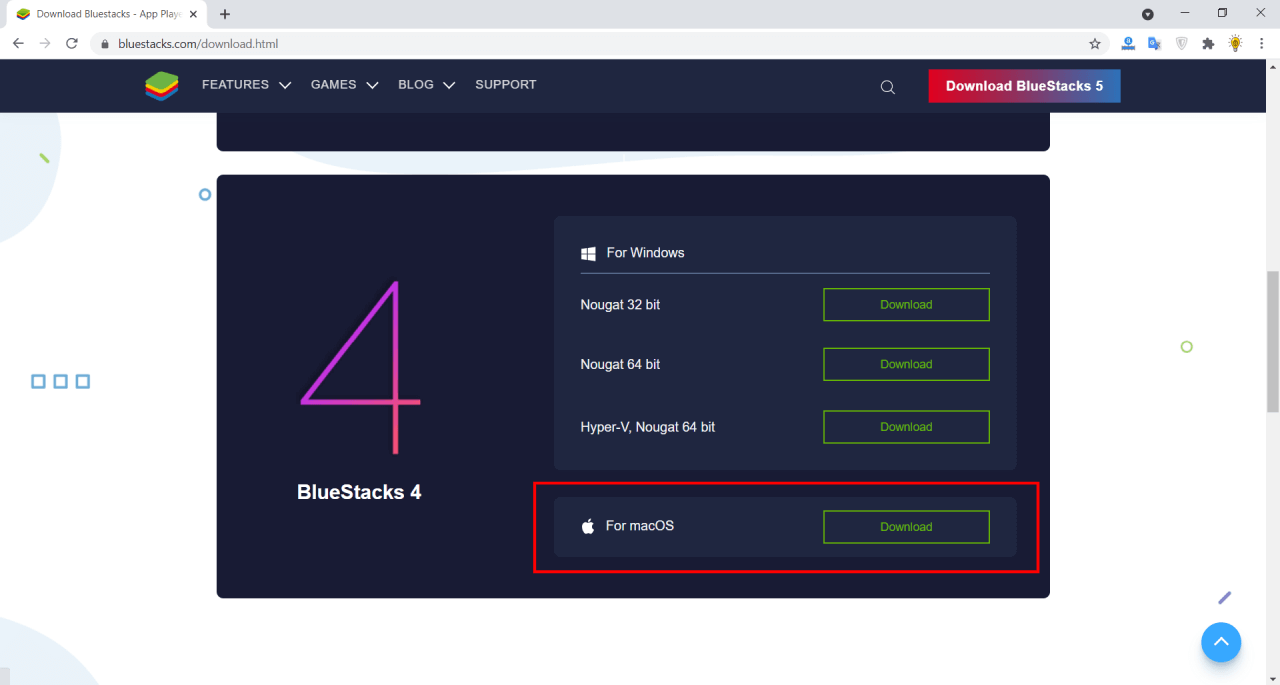Click the Windows logo beside For Windows

(x=588, y=254)
